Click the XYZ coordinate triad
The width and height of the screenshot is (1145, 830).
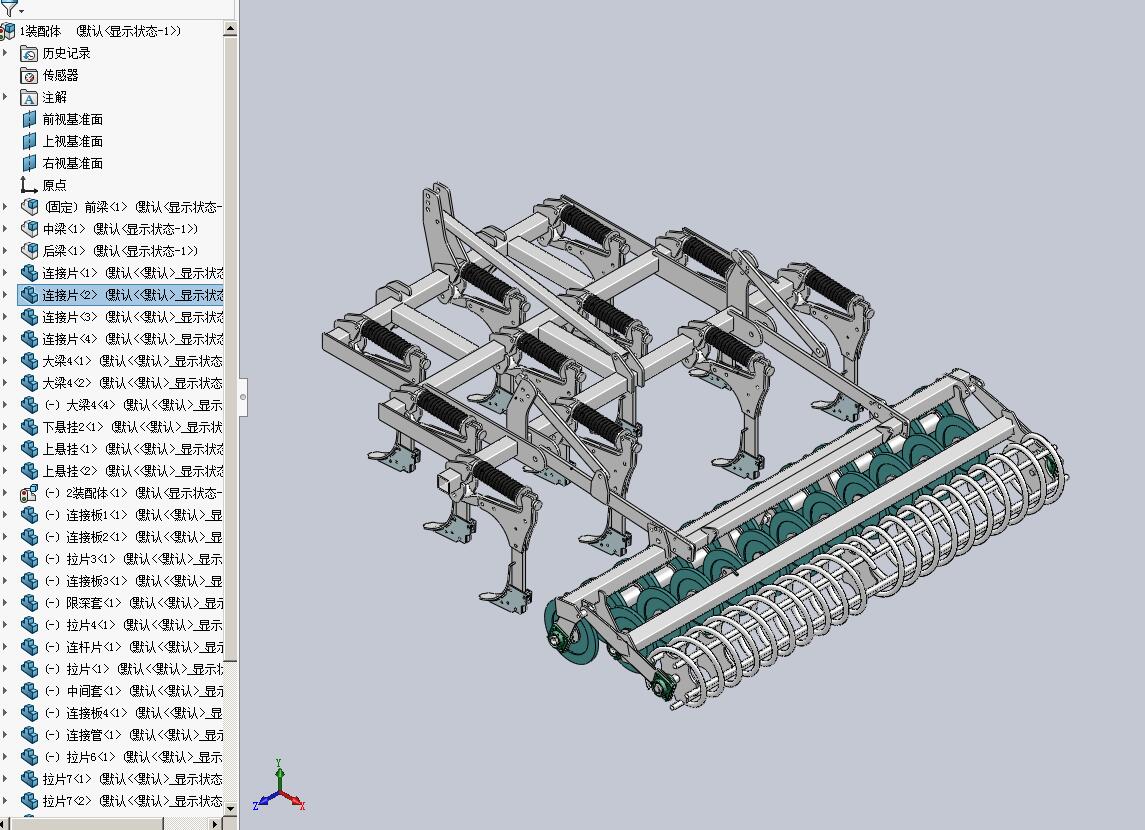tap(279, 787)
